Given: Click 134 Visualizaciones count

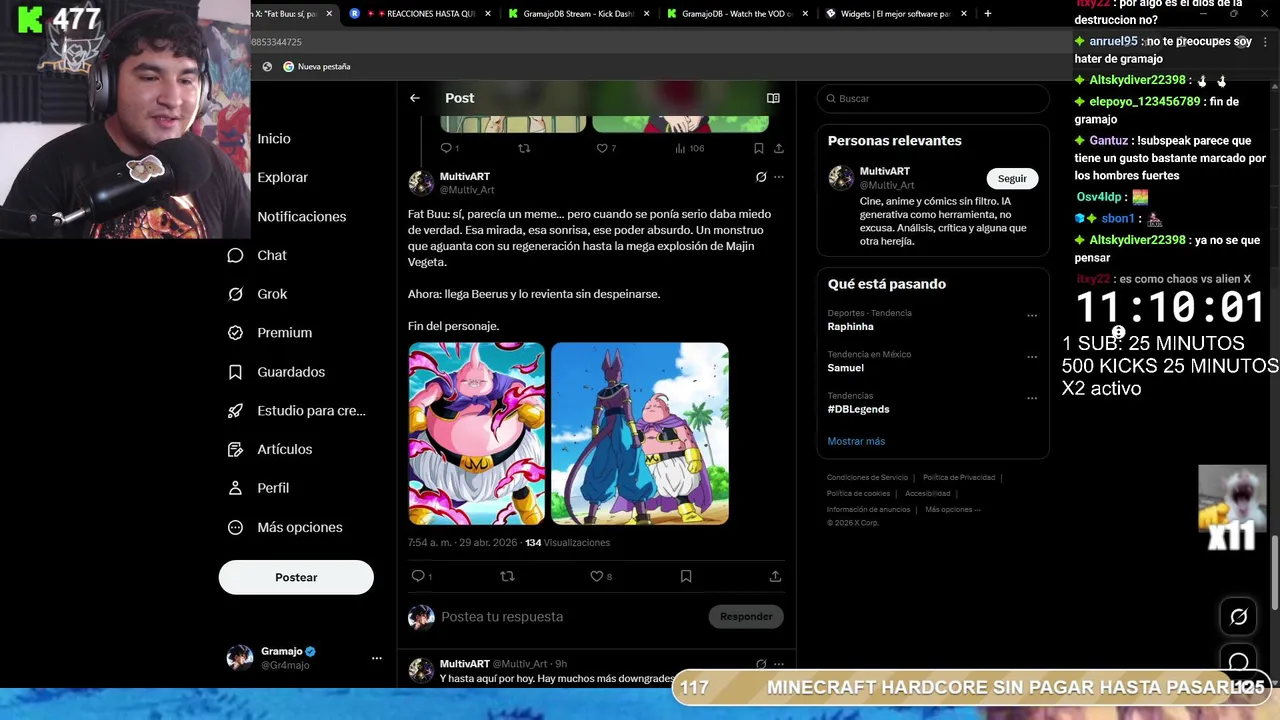Looking at the screenshot, I should [x=567, y=543].
